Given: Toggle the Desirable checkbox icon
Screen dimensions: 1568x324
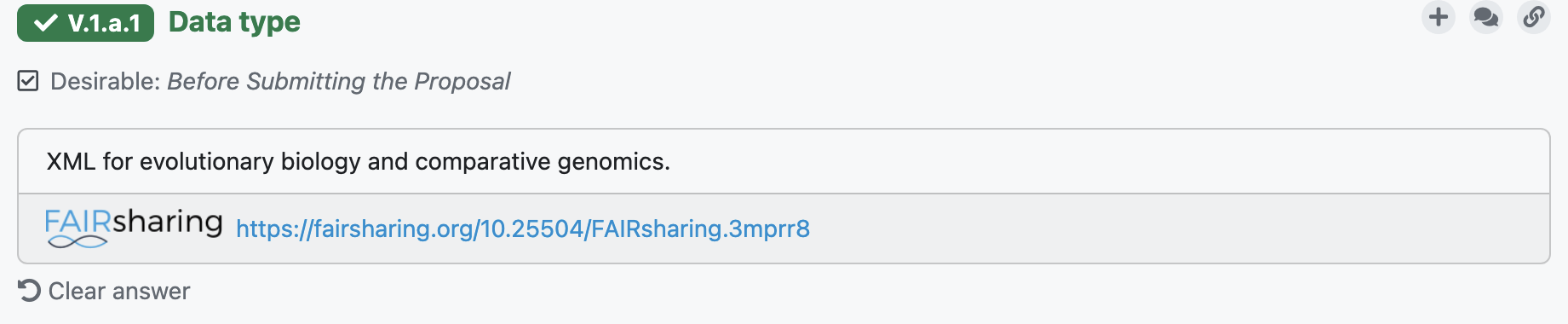Looking at the screenshot, I should point(28,81).
